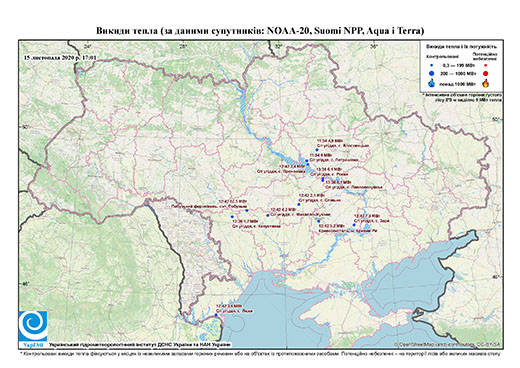The width and height of the screenshot is (520, 368).
Task: Click the blue marker left of the 4.2 МВт label
Action: (x=268, y=215)
